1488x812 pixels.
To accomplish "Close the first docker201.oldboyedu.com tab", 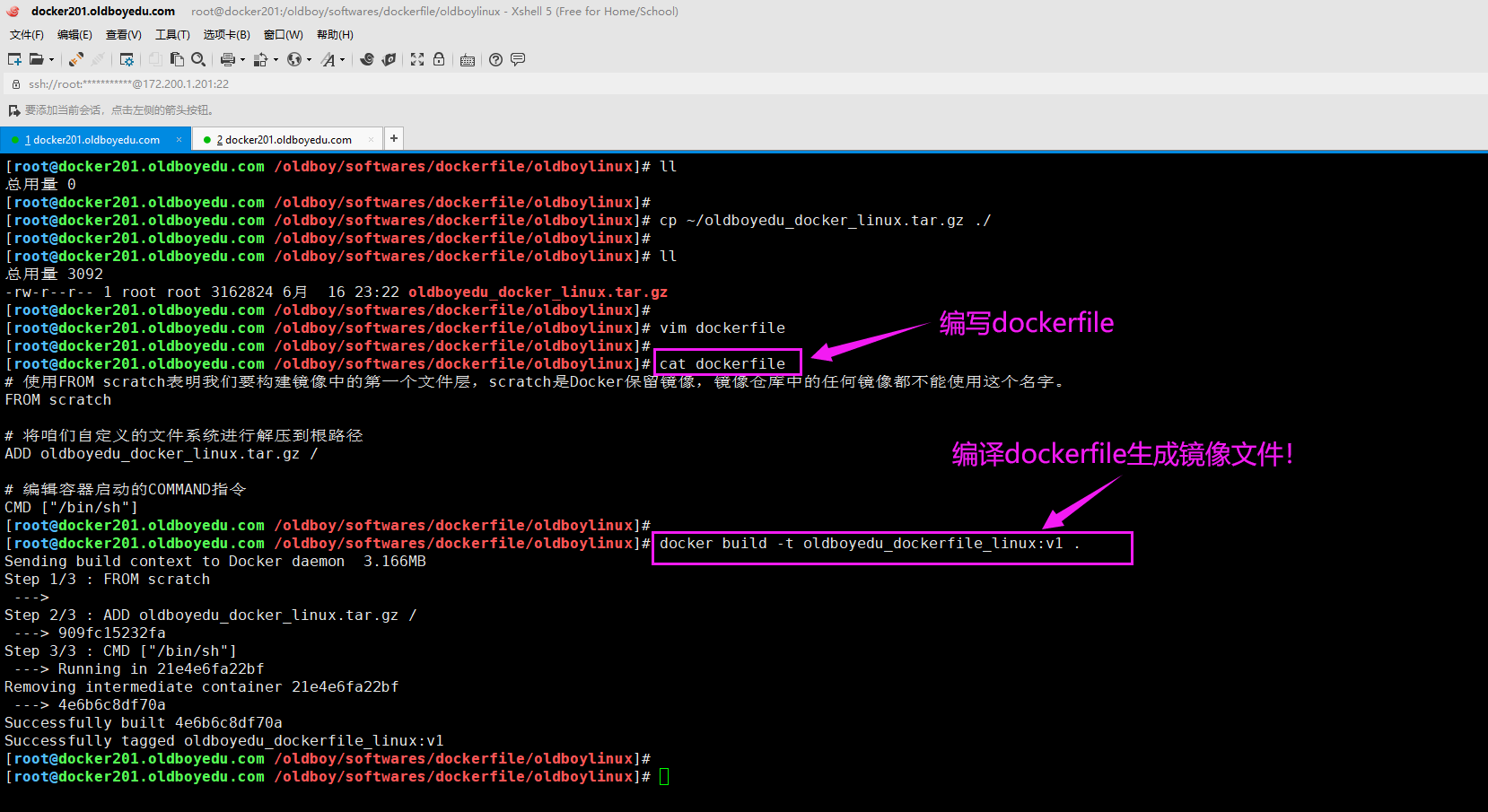I will pos(179,139).
